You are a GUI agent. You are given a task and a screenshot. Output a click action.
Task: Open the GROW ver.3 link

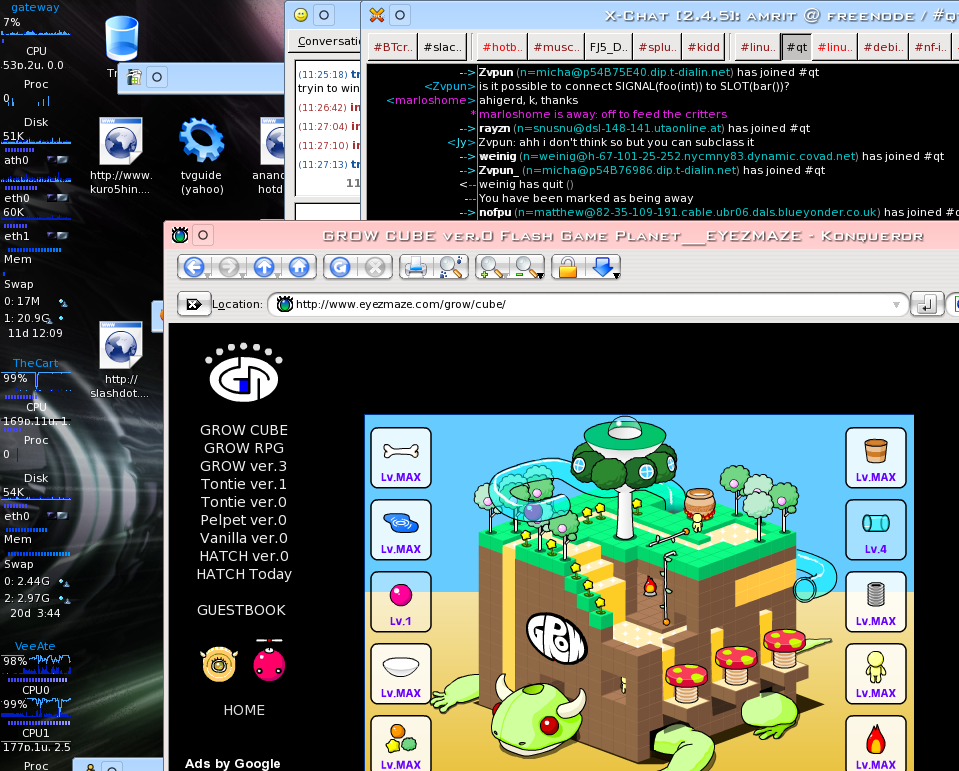pyautogui.click(x=243, y=466)
